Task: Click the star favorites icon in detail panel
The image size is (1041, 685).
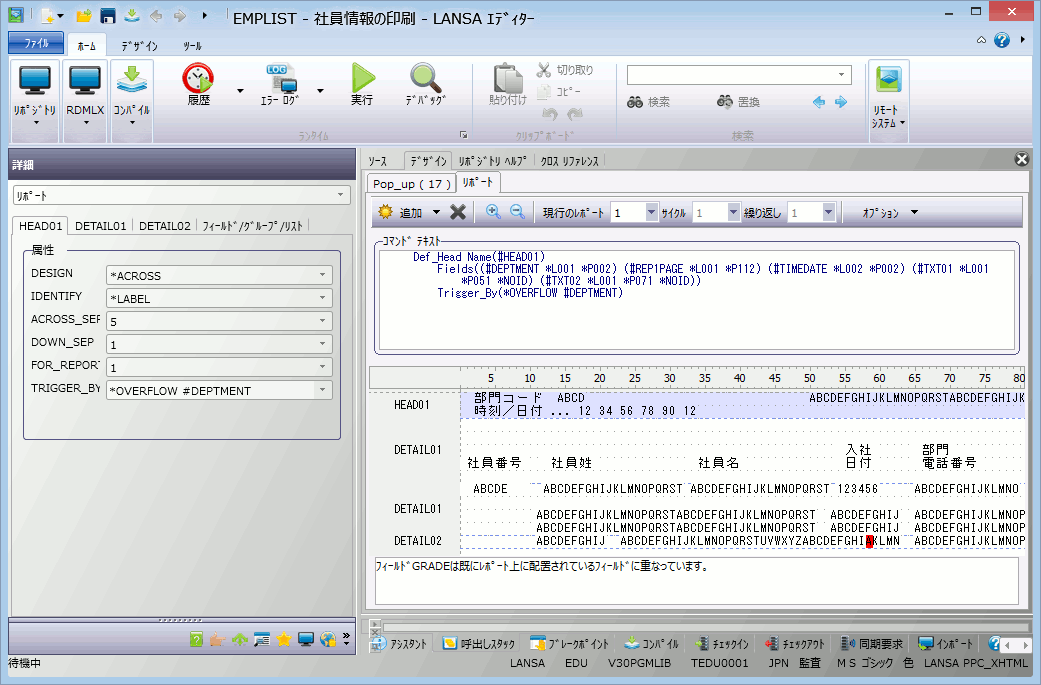Action: pyautogui.click(x=284, y=639)
